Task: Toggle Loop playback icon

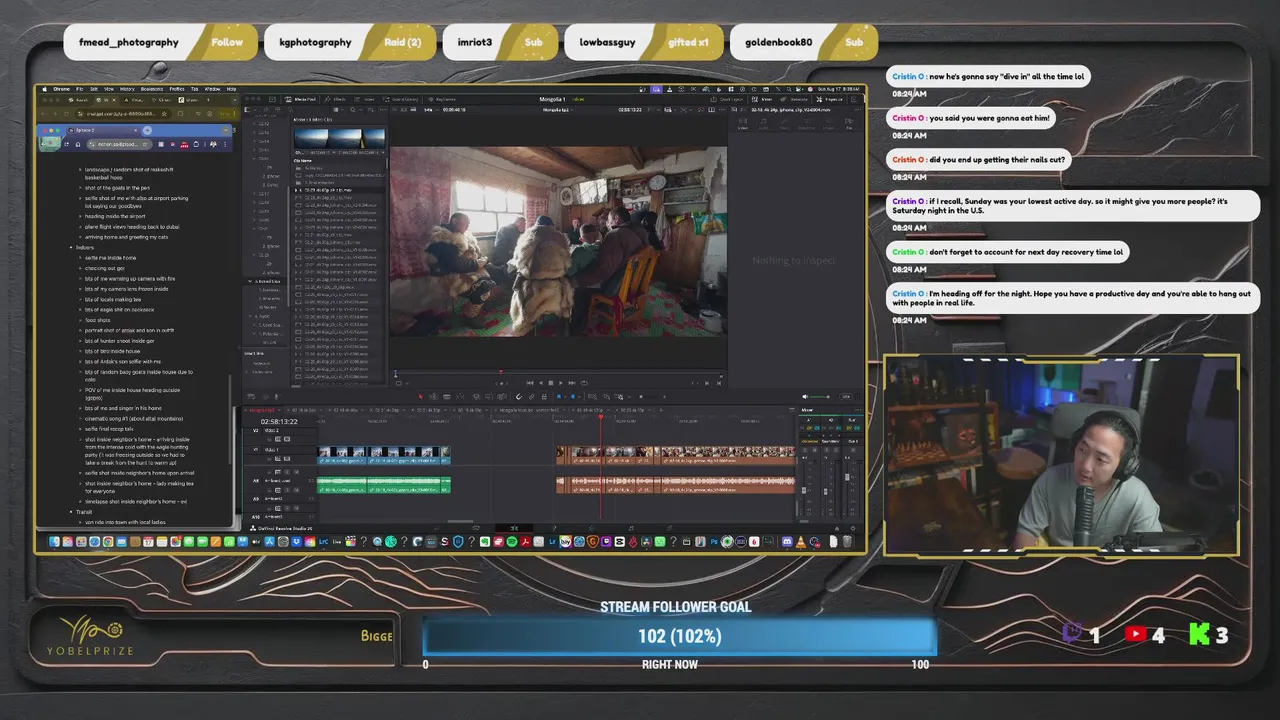Action: point(584,383)
